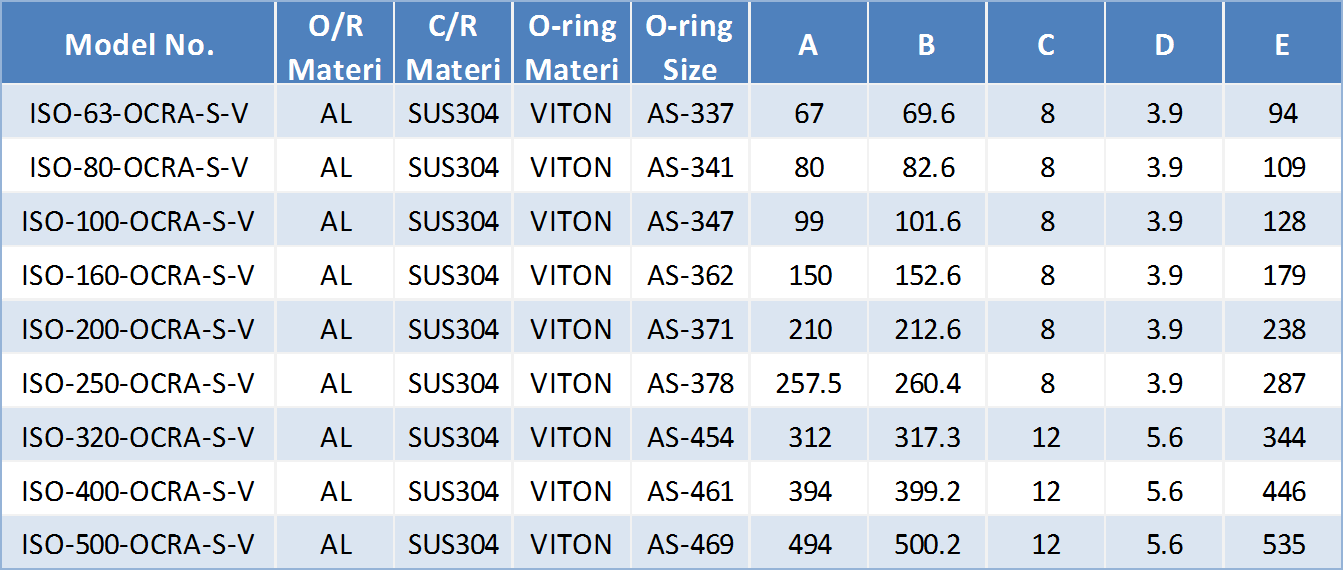Select the ISO-500-OCRA-S-V model cell
This screenshot has width=1344, height=571.
pyautogui.click(x=139, y=544)
